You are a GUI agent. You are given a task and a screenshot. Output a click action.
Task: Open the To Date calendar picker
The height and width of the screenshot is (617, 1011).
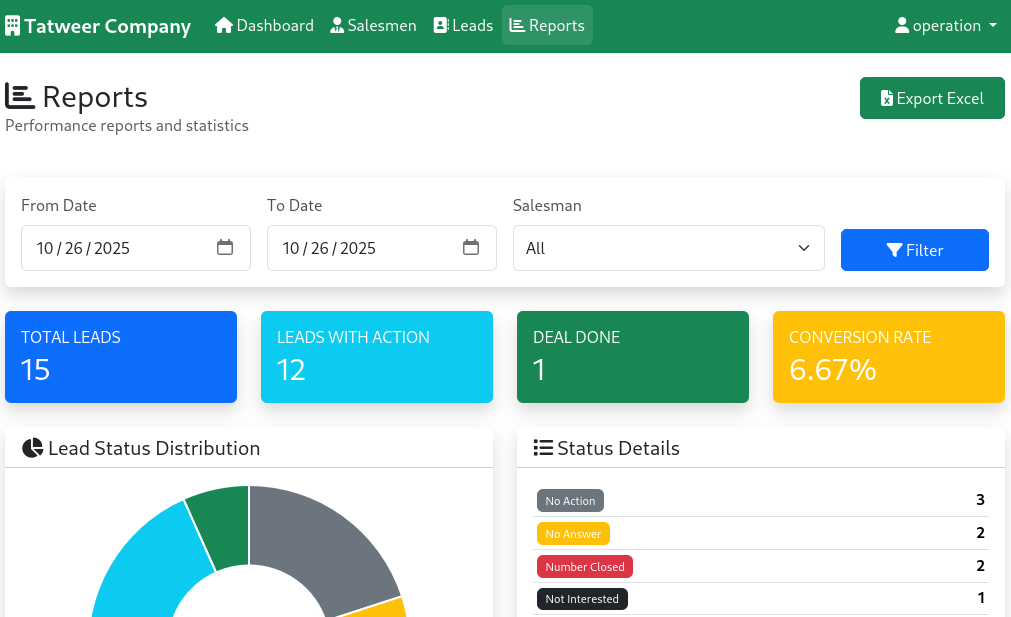(x=470, y=247)
